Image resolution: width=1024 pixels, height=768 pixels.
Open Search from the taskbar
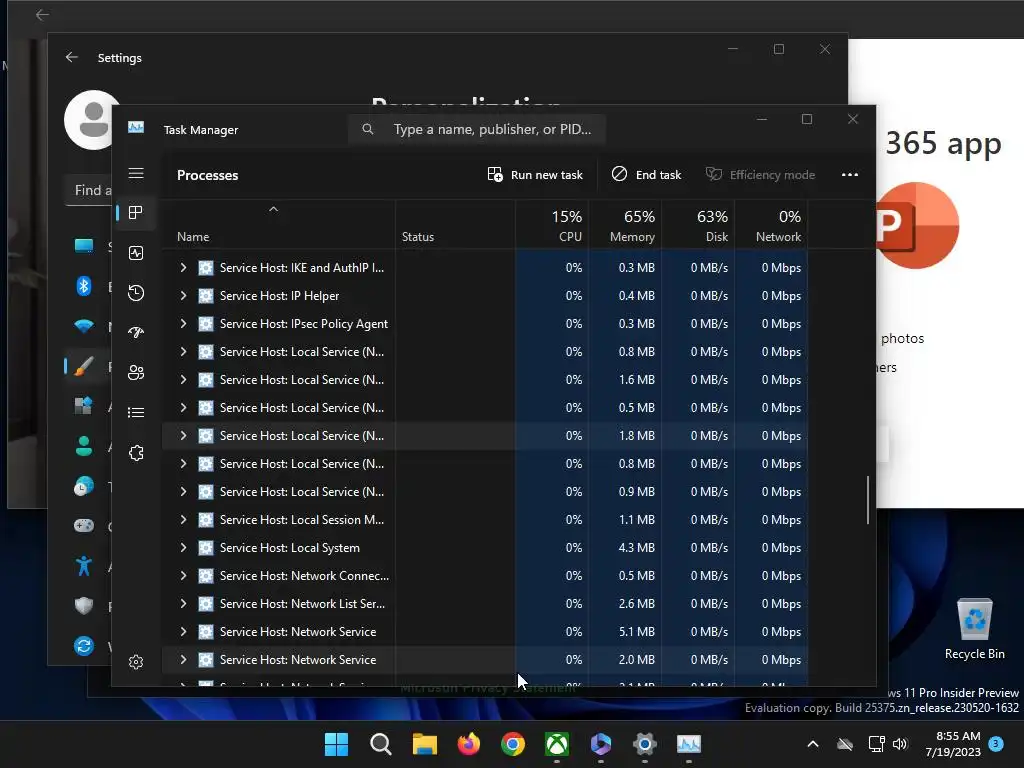click(x=381, y=744)
